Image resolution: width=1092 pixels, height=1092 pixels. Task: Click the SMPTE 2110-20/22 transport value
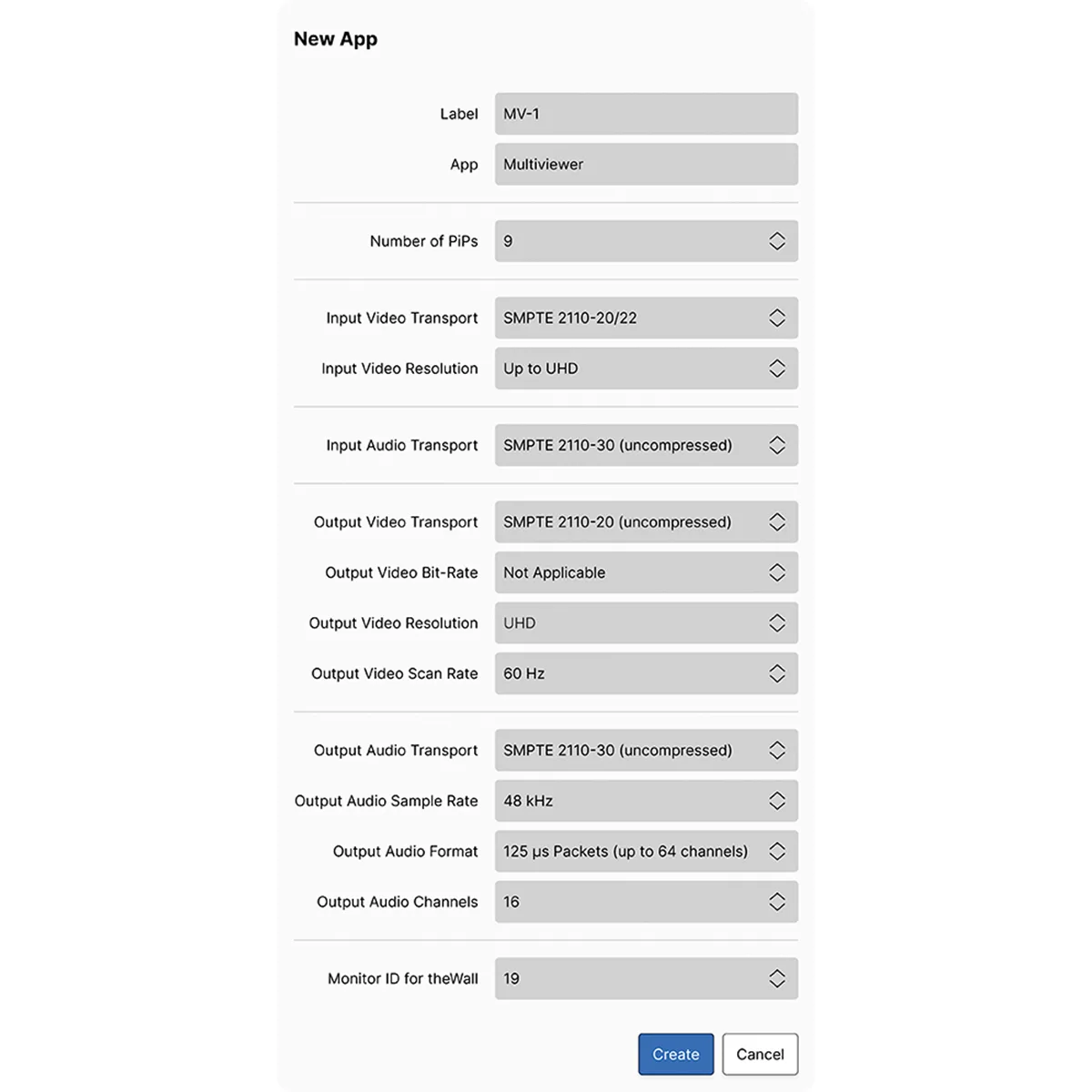tap(571, 318)
